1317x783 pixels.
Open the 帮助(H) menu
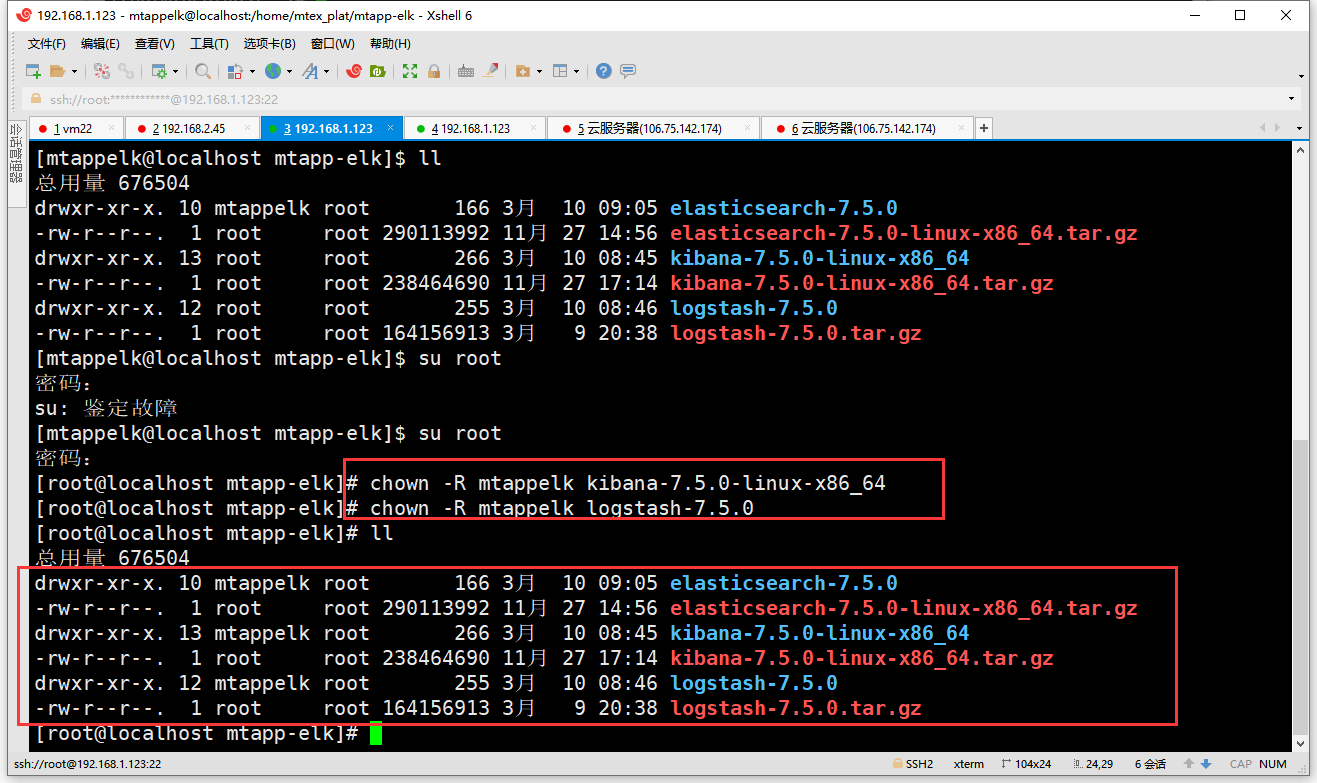pos(390,44)
